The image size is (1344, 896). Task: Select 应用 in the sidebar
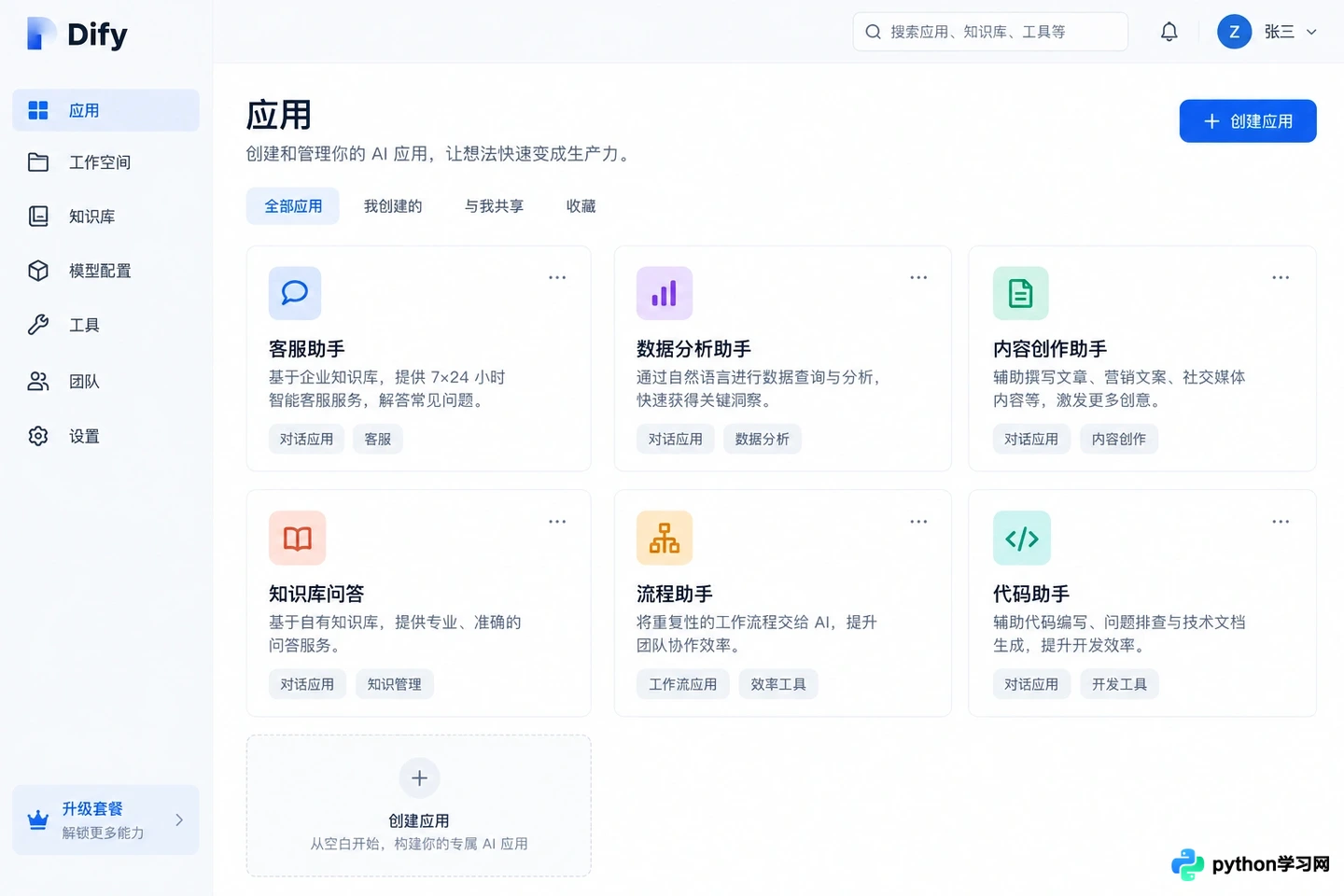(x=105, y=110)
